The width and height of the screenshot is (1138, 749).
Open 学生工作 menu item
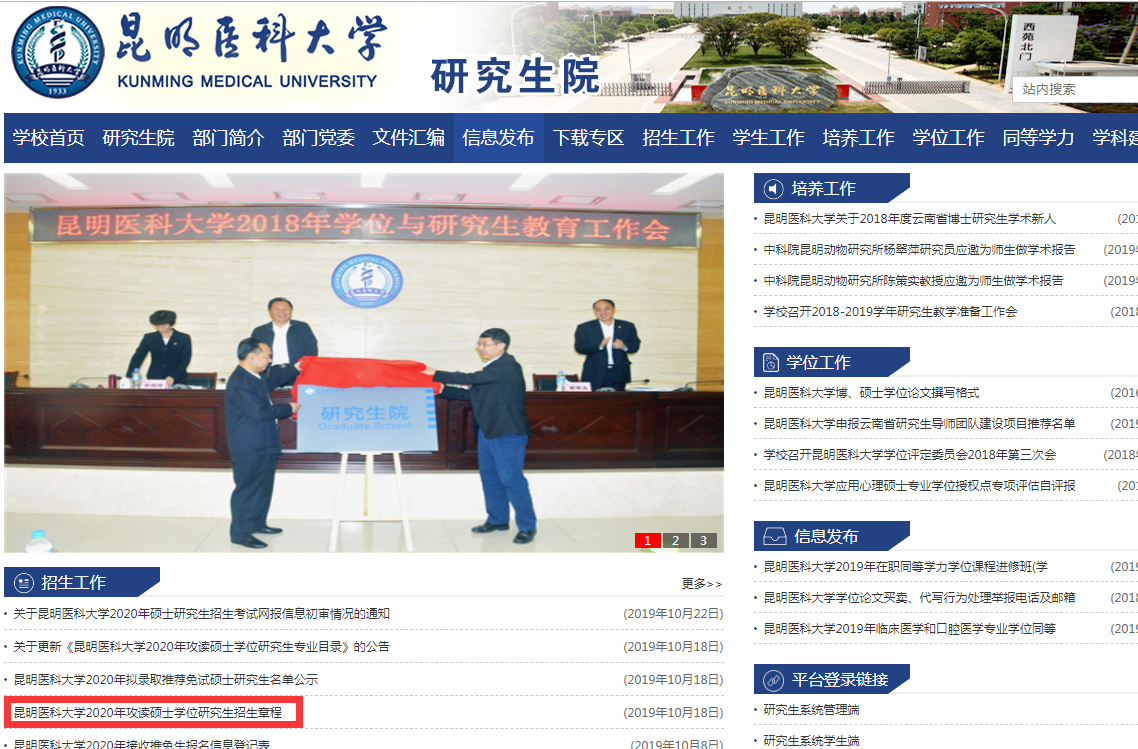click(769, 138)
